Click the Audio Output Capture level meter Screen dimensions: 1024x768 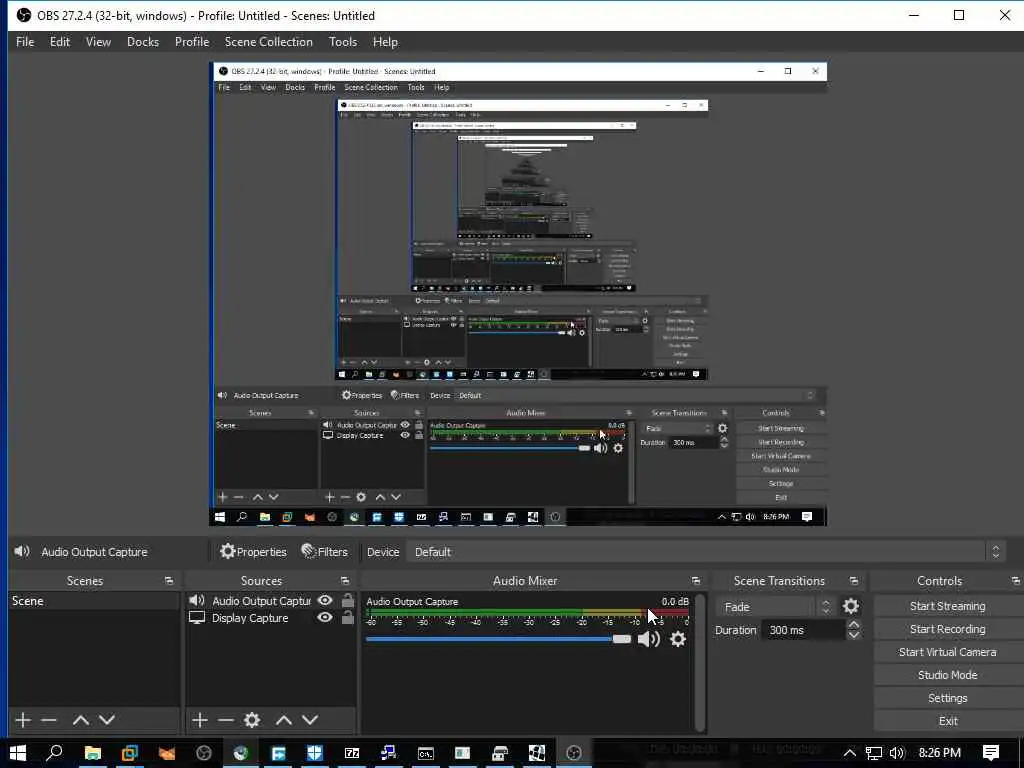click(x=527, y=613)
